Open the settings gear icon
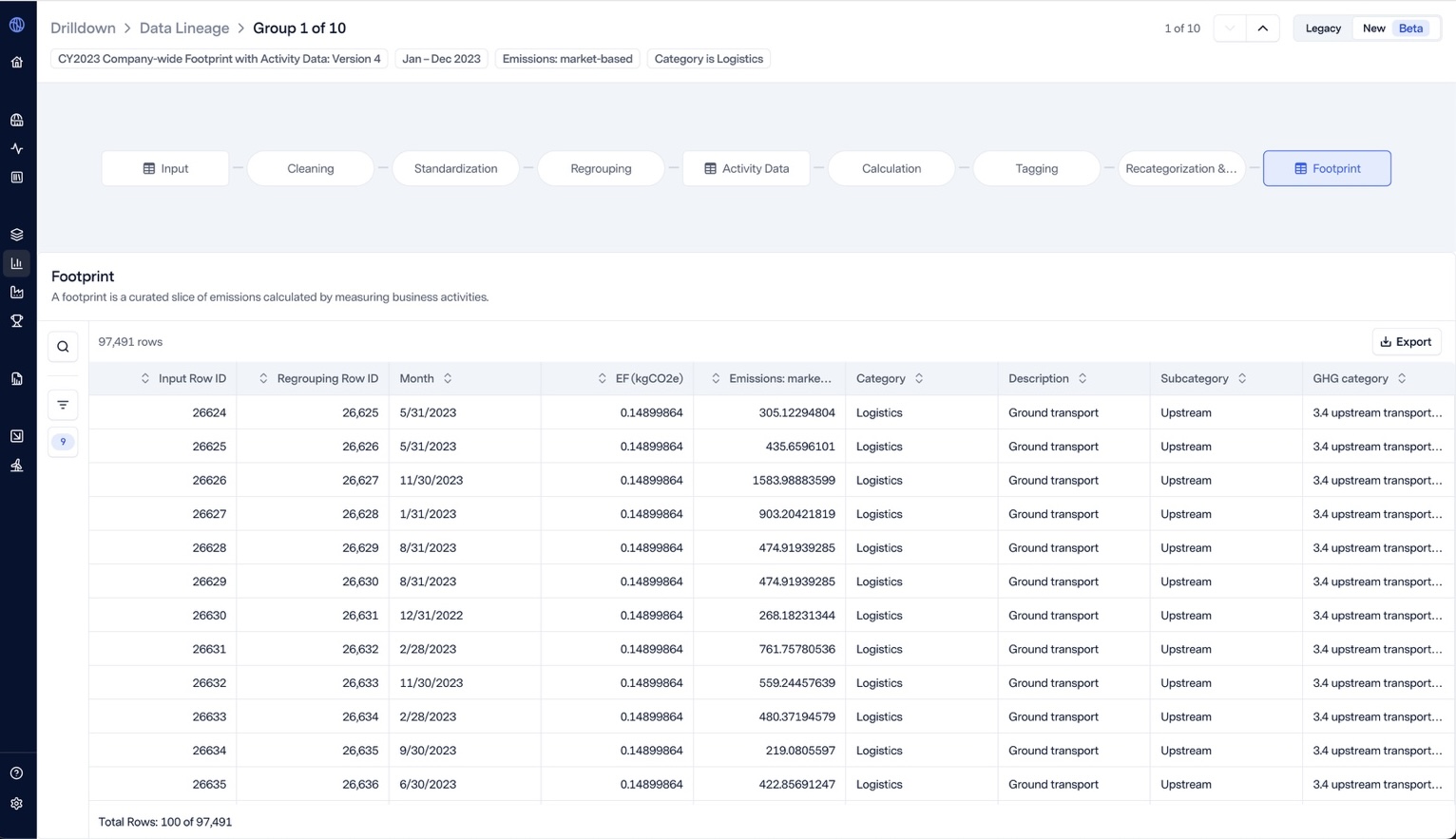This screenshot has height=839, width=1456. [17, 804]
